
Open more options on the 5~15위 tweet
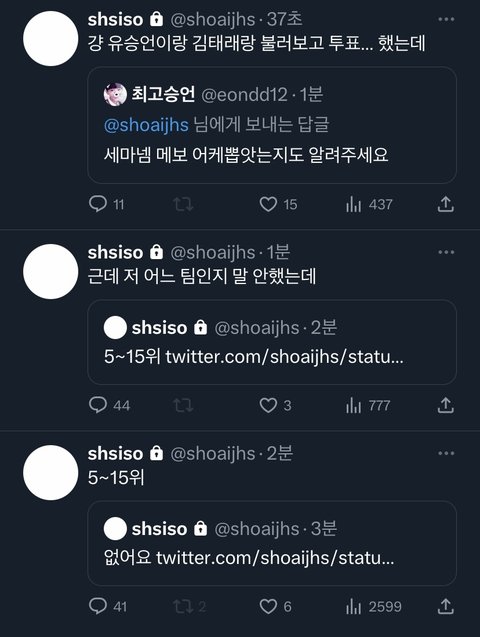(446, 453)
